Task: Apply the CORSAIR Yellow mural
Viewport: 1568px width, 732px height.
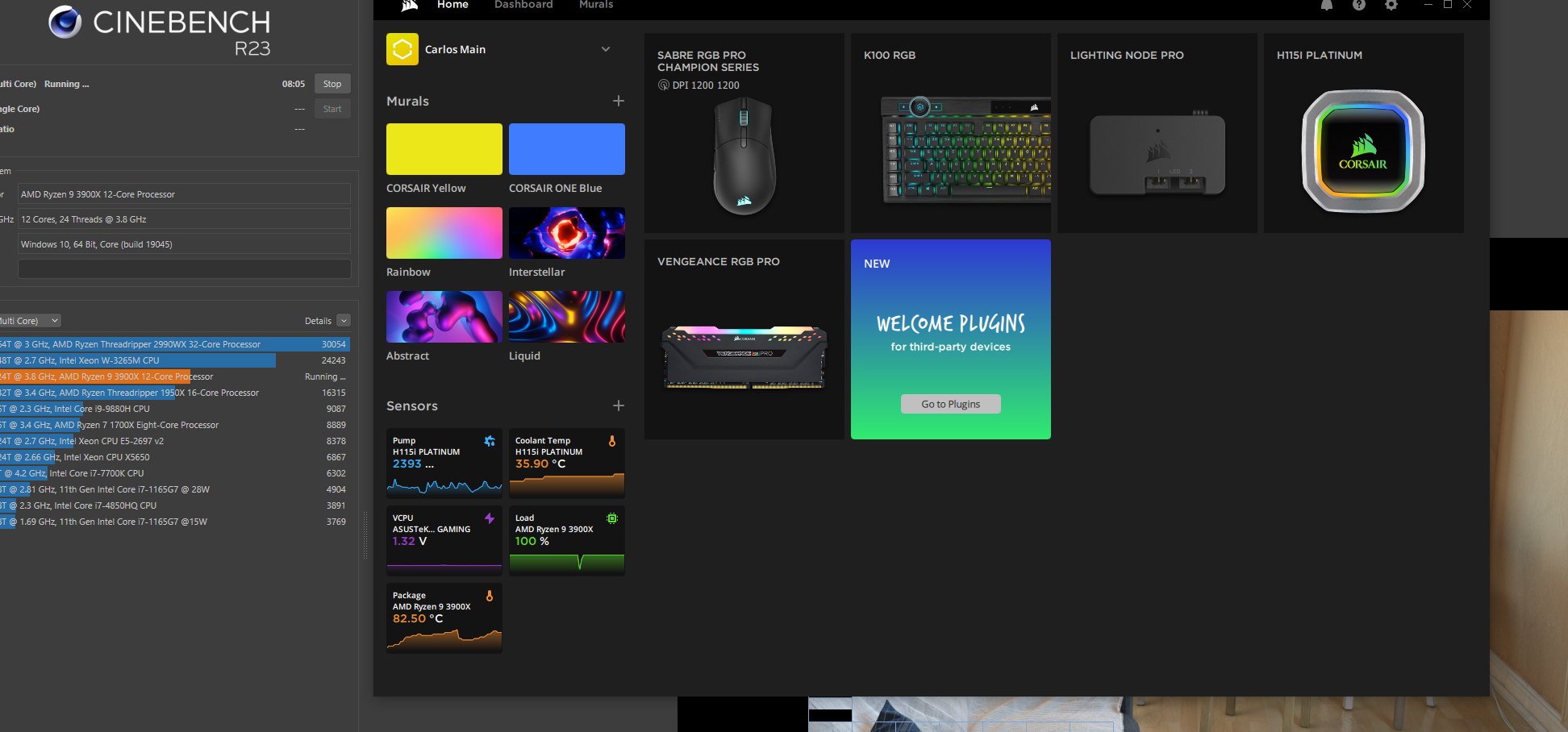Action: 444,149
